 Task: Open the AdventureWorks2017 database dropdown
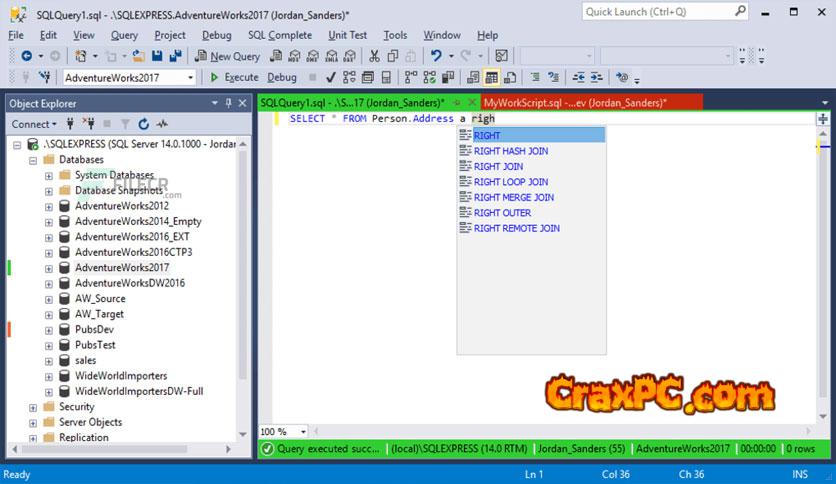click(190, 77)
